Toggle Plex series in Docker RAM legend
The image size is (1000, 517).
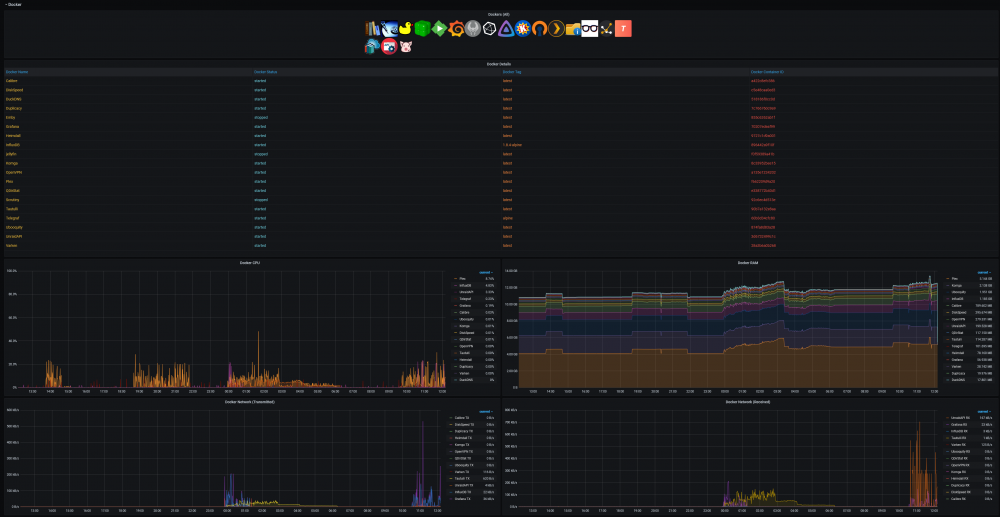tap(955, 279)
